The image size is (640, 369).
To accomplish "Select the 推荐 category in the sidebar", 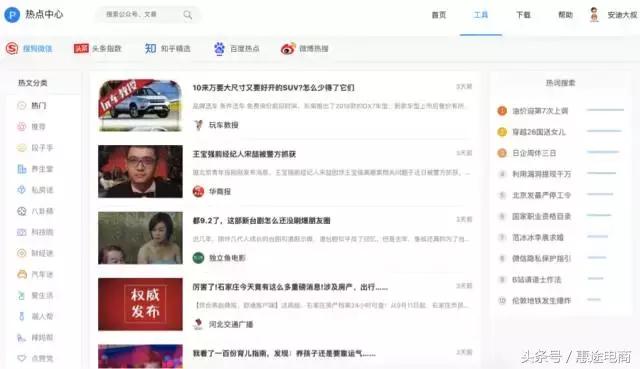I will [31, 127].
